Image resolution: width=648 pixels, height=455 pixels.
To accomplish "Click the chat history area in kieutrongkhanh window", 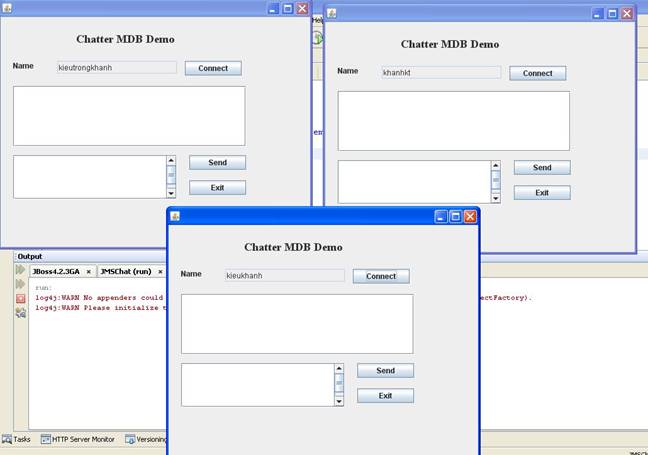I will click(x=129, y=116).
